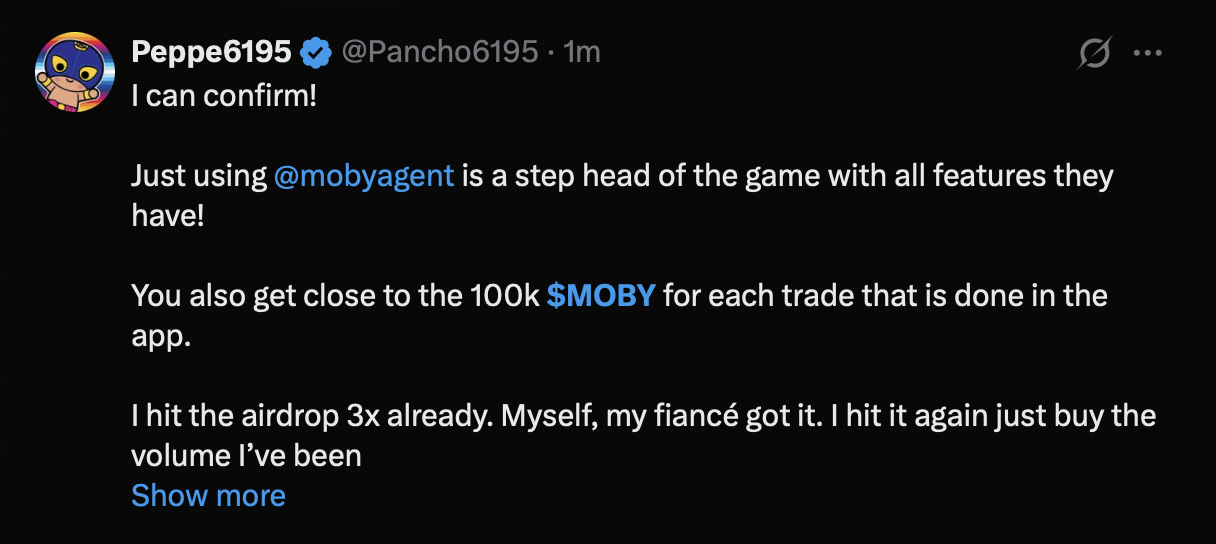Click the Grok slashed-circle icon
Image resolution: width=1216 pixels, height=544 pixels.
[x=1095, y=53]
